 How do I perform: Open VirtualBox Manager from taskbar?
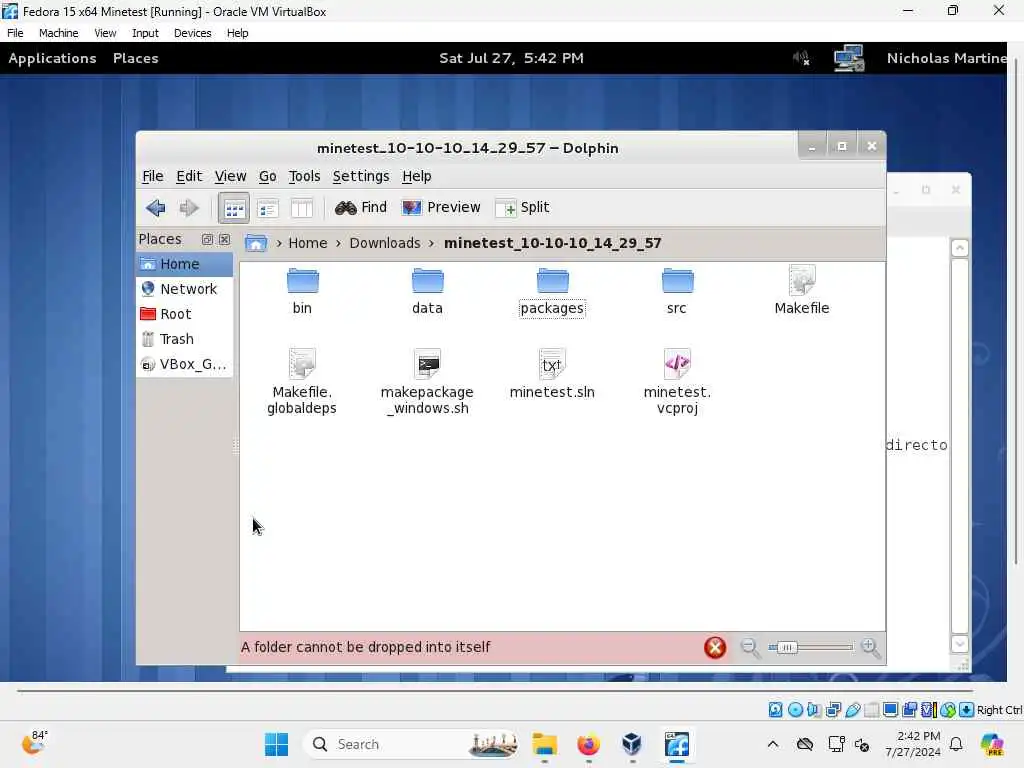coord(632,744)
